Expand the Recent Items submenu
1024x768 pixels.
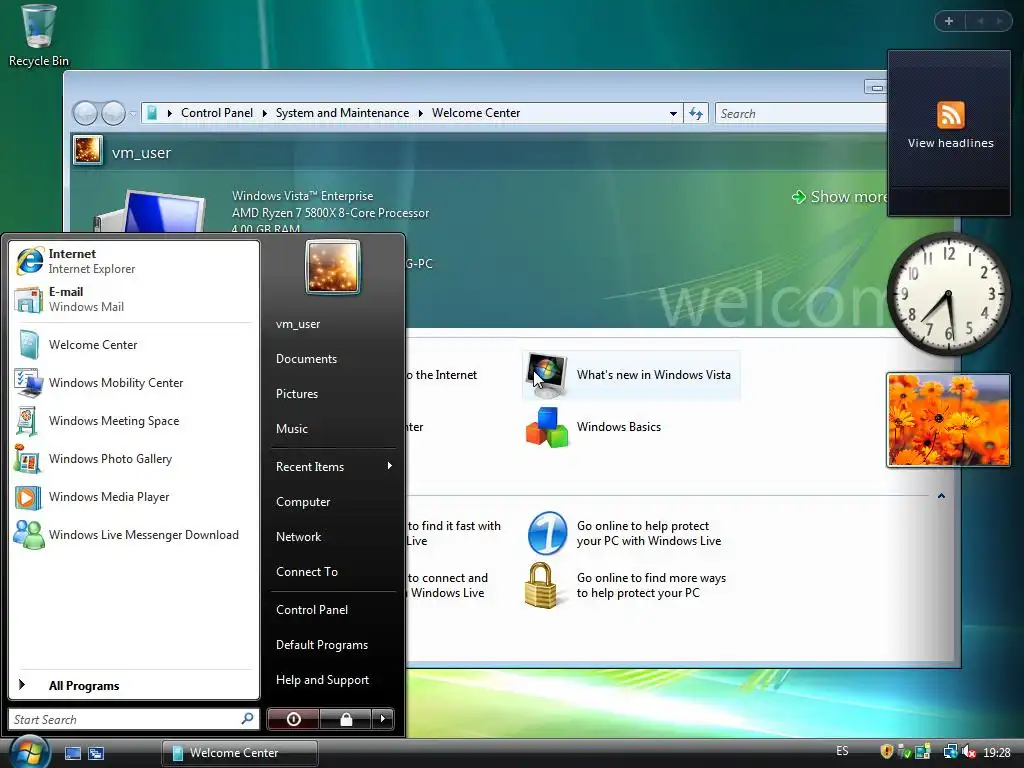[334, 466]
